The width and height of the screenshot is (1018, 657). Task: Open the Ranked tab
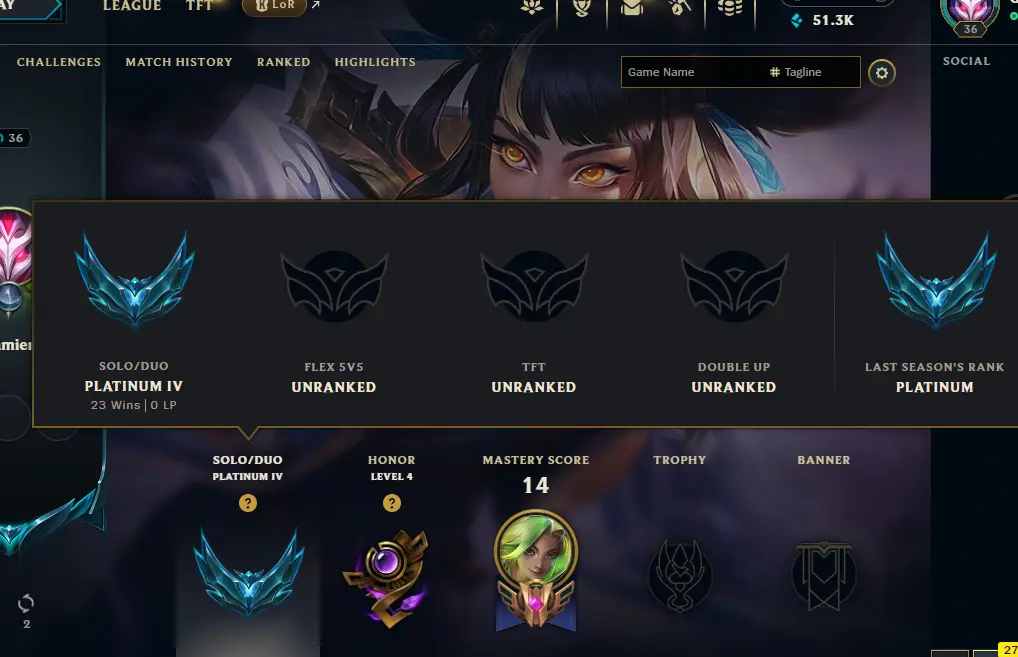(283, 62)
